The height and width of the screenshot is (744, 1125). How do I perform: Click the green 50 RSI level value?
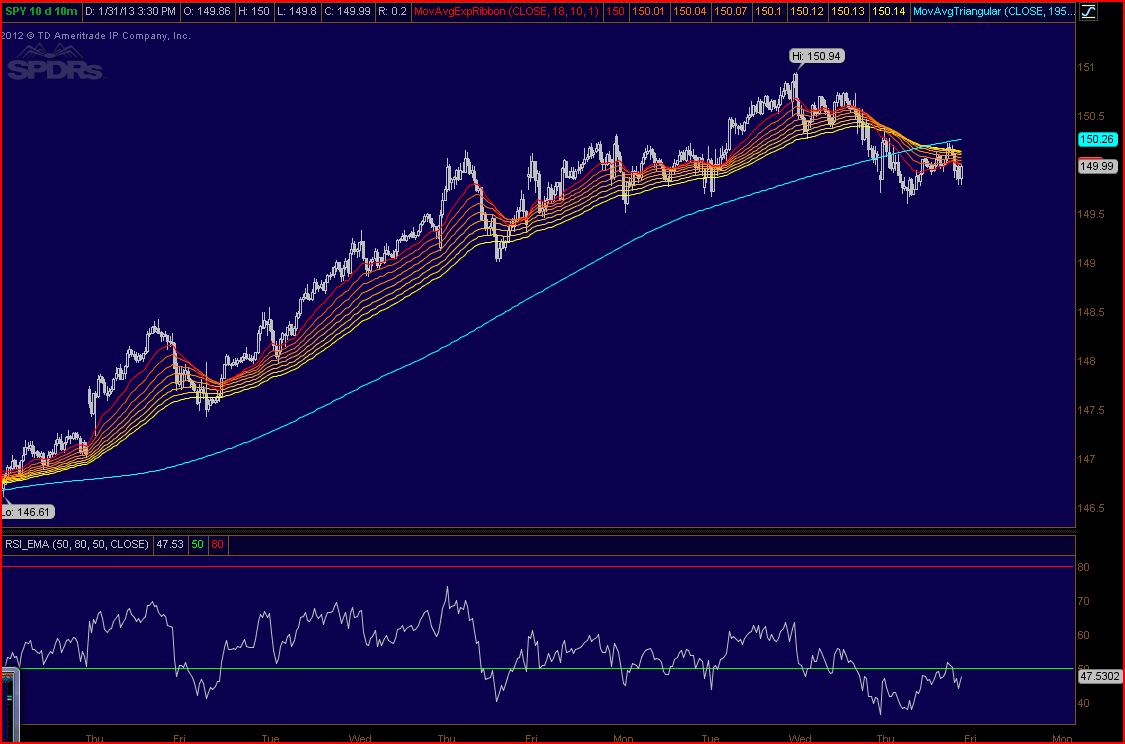tap(197, 544)
